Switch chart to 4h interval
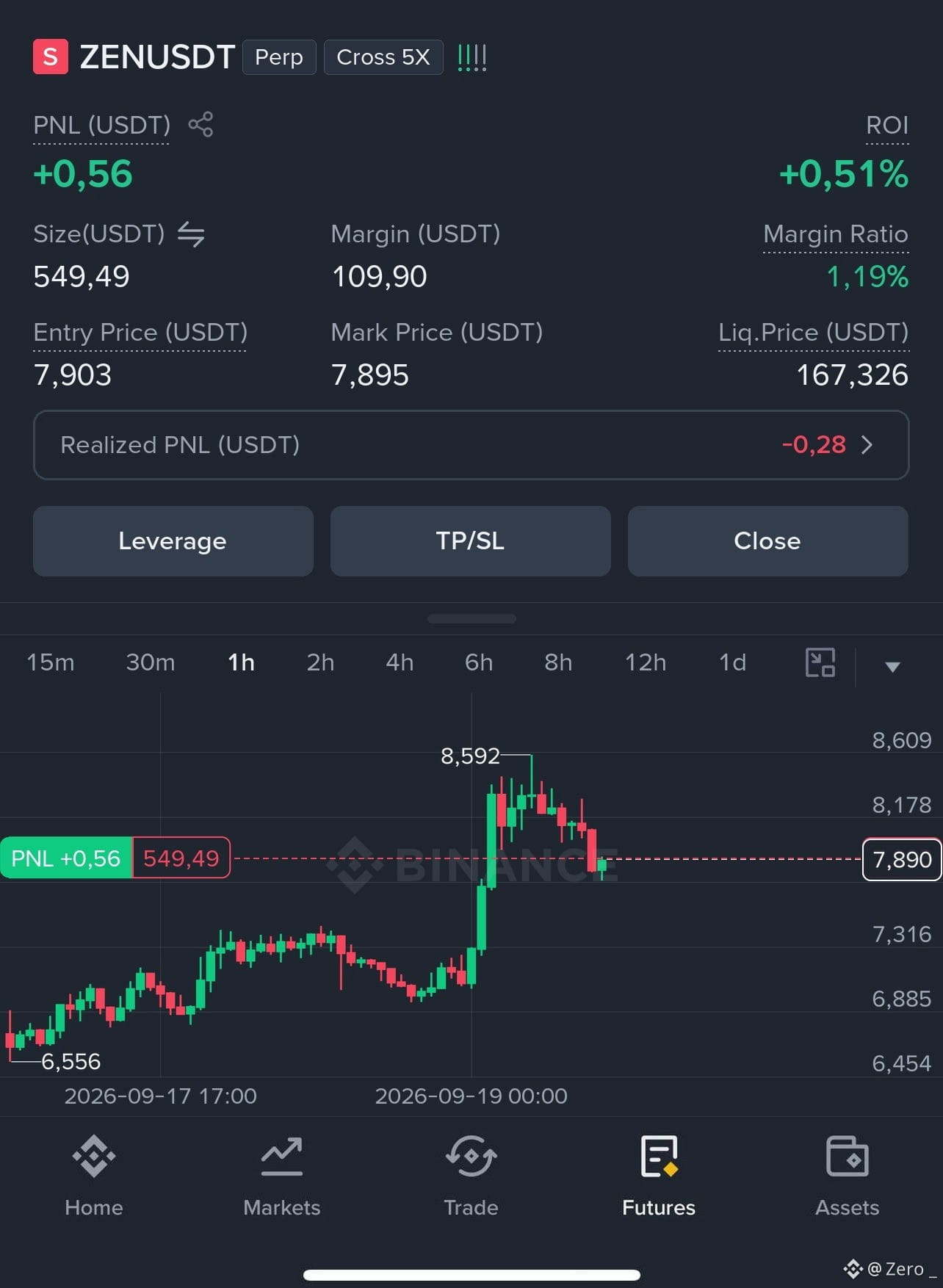943x1288 pixels. [400, 662]
